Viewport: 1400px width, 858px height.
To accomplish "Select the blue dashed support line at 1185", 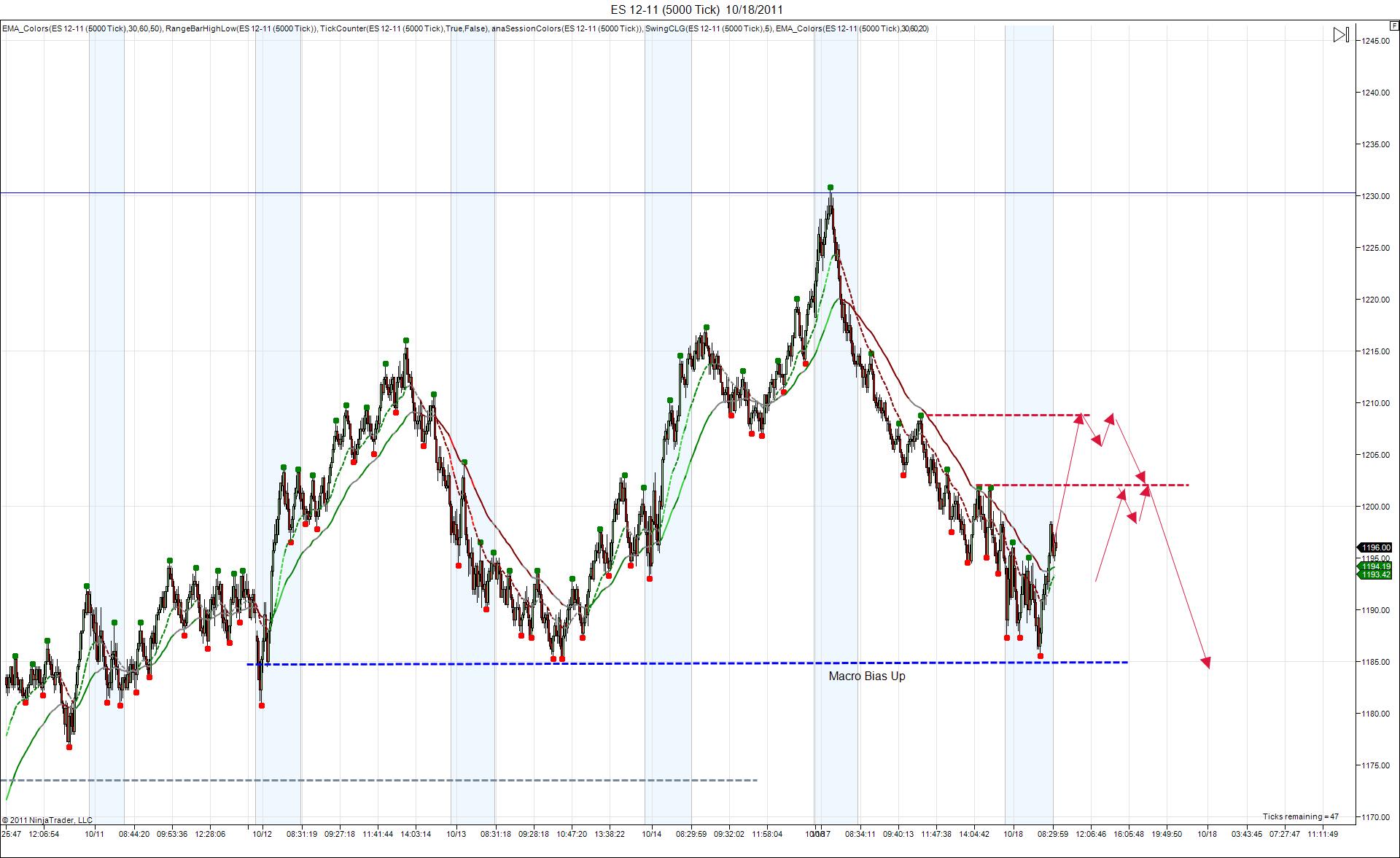I will (x=687, y=663).
